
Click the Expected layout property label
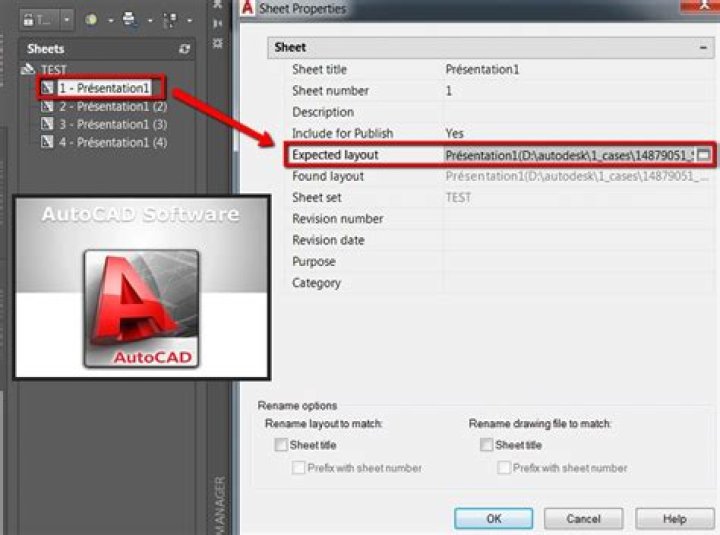pyautogui.click(x=335, y=155)
